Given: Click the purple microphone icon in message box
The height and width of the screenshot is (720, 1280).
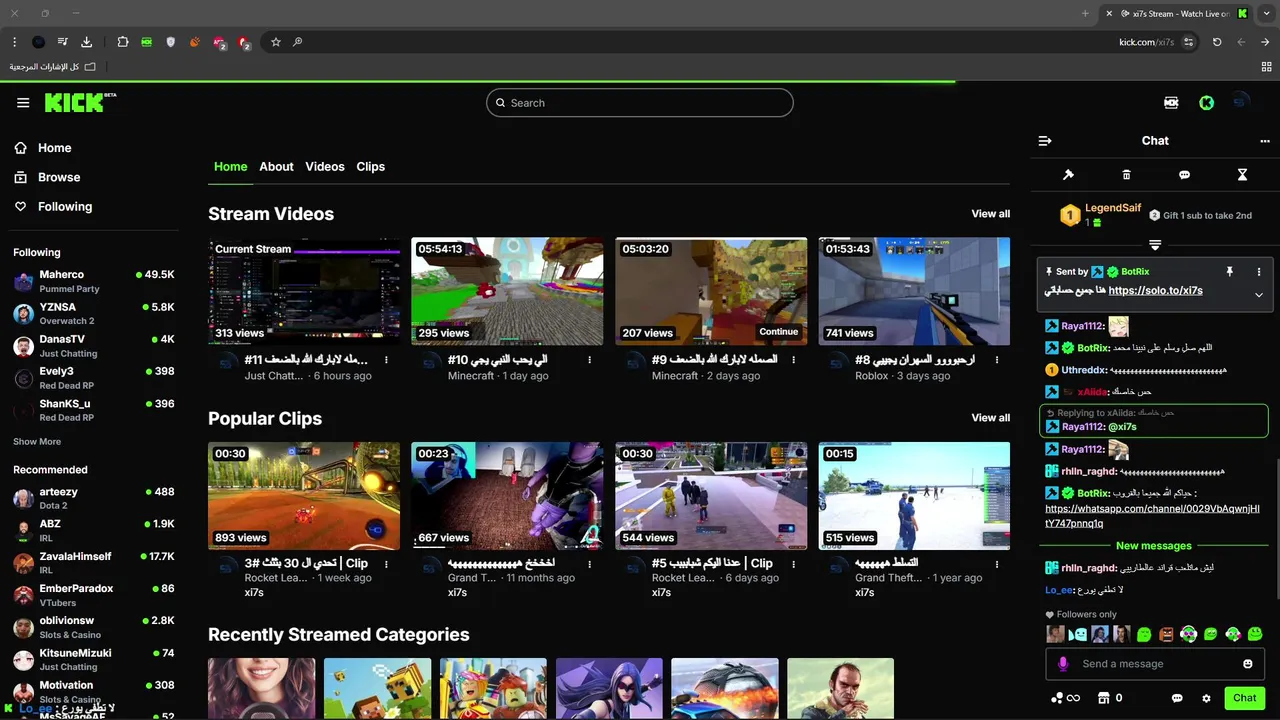Looking at the screenshot, I should [x=1063, y=664].
